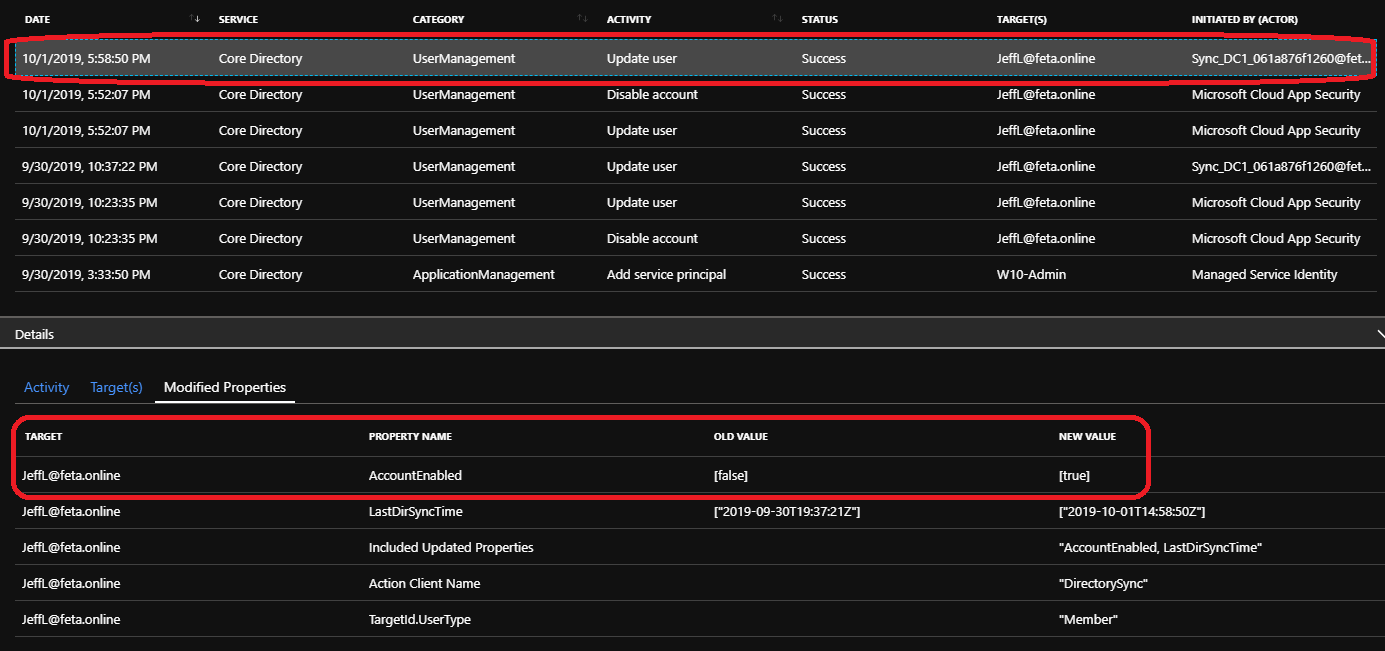Select the Add service principal log entry
Image resolution: width=1385 pixels, height=651 pixels.
pos(666,274)
